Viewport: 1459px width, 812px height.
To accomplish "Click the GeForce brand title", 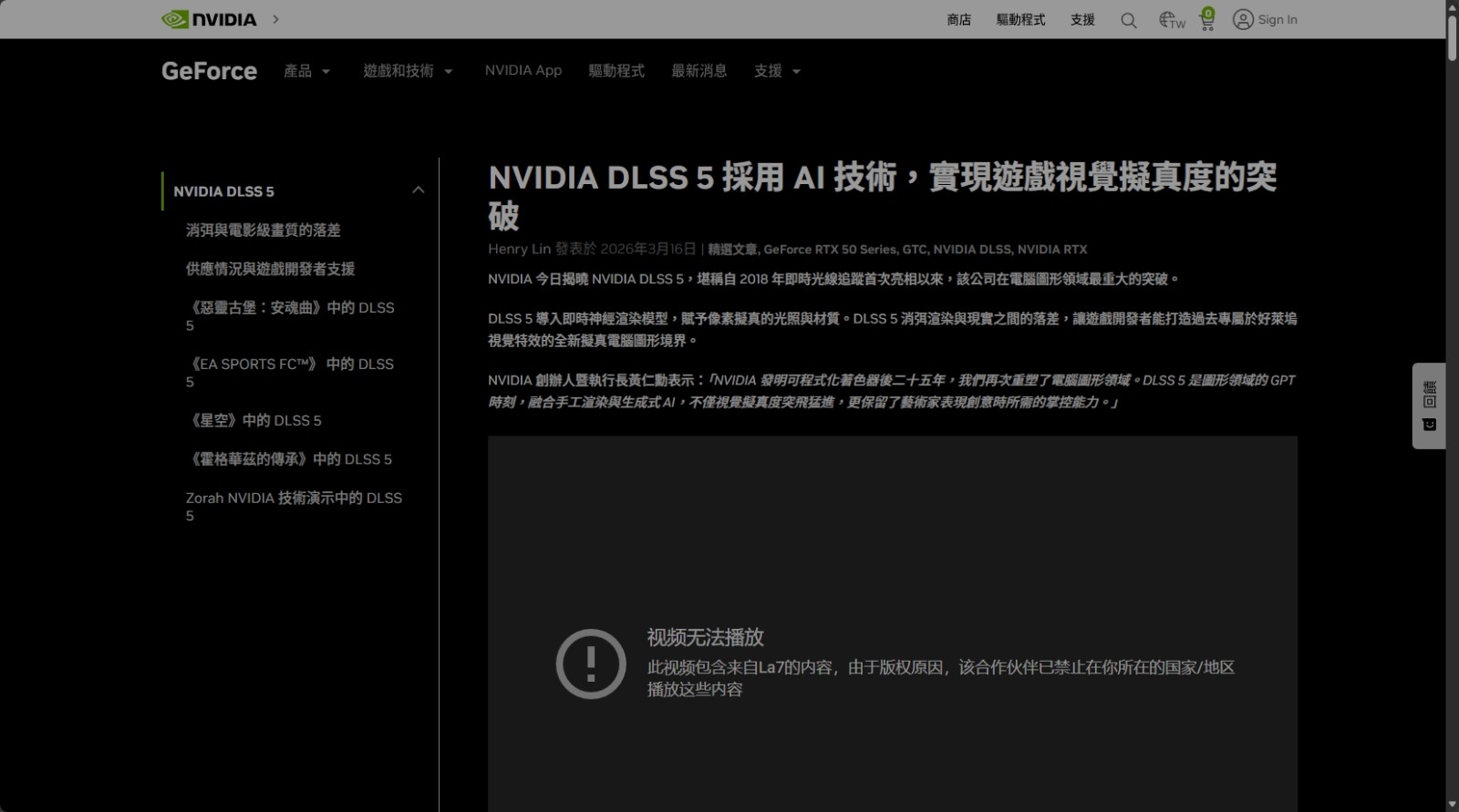I will pos(209,71).
